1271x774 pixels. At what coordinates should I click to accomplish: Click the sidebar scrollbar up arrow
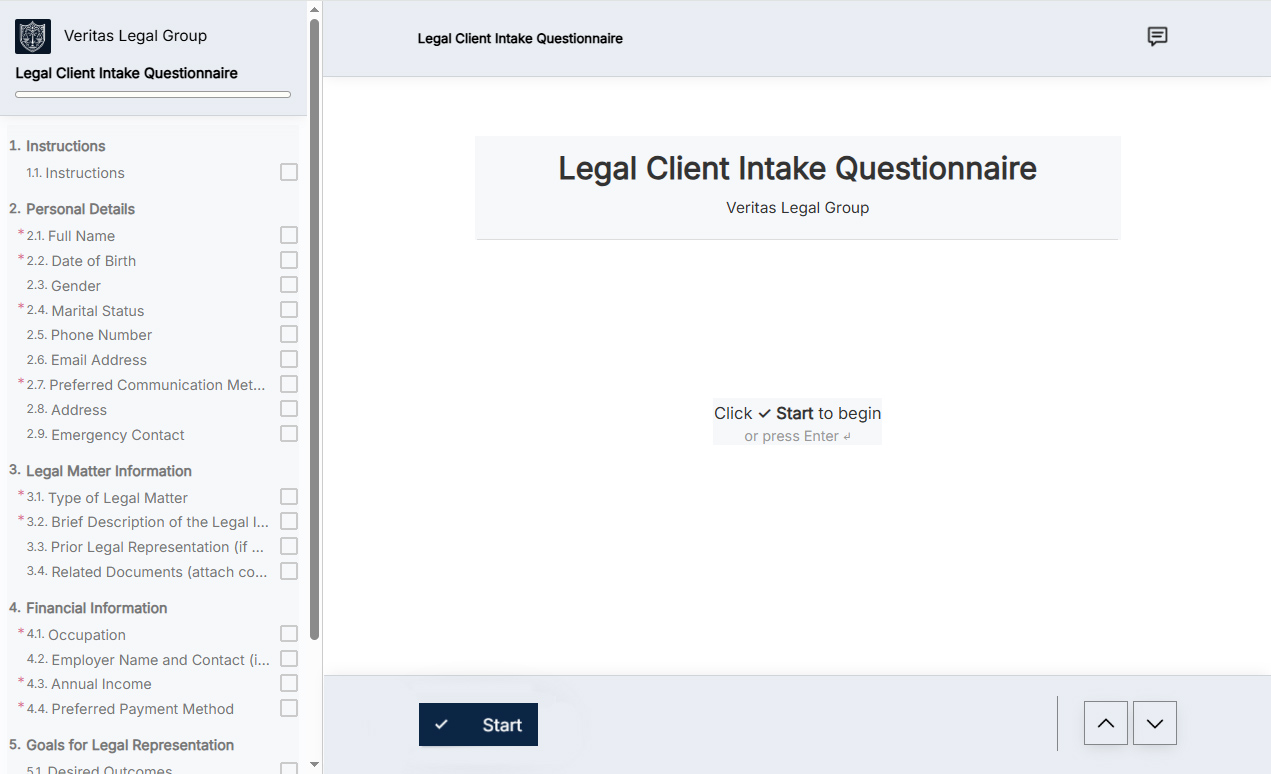(314, 9)
